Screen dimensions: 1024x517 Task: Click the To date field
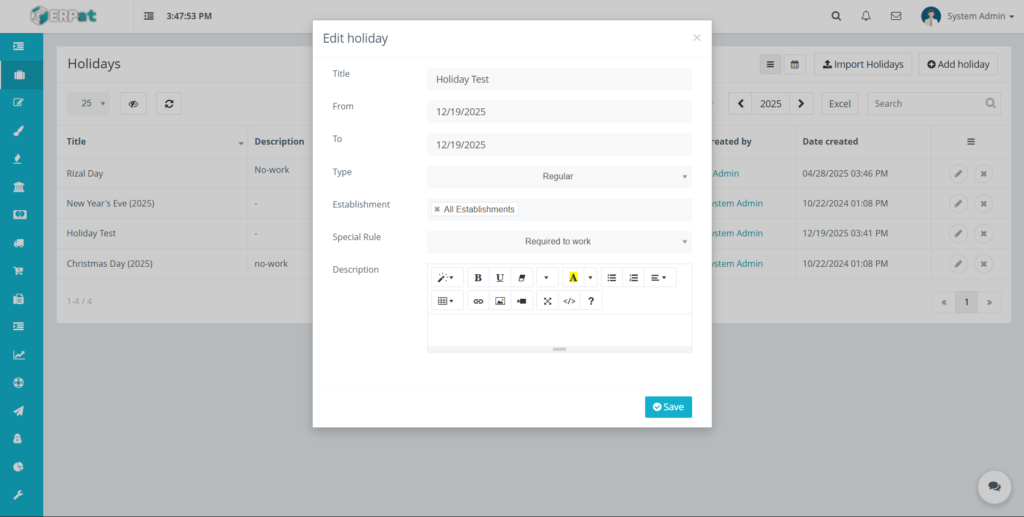coord(560,144)
